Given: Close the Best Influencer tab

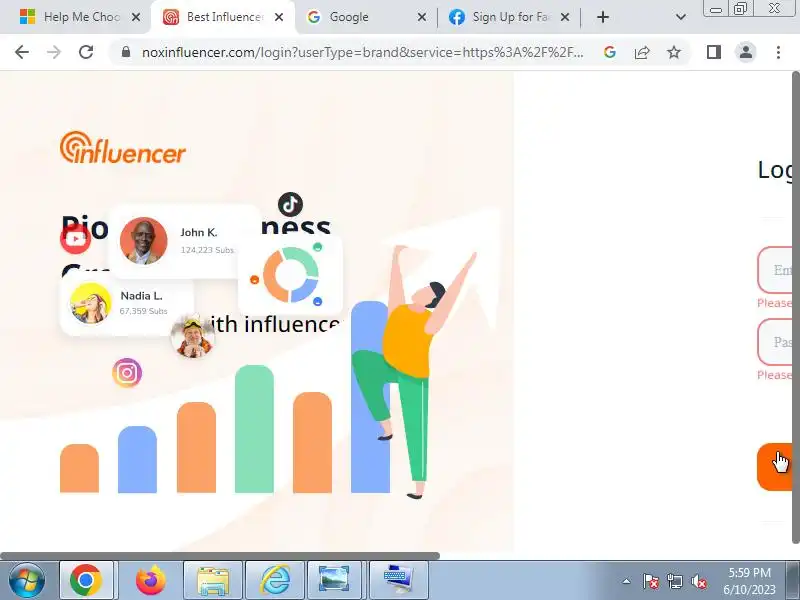Looking at the screenshot, I should [279, 17].
